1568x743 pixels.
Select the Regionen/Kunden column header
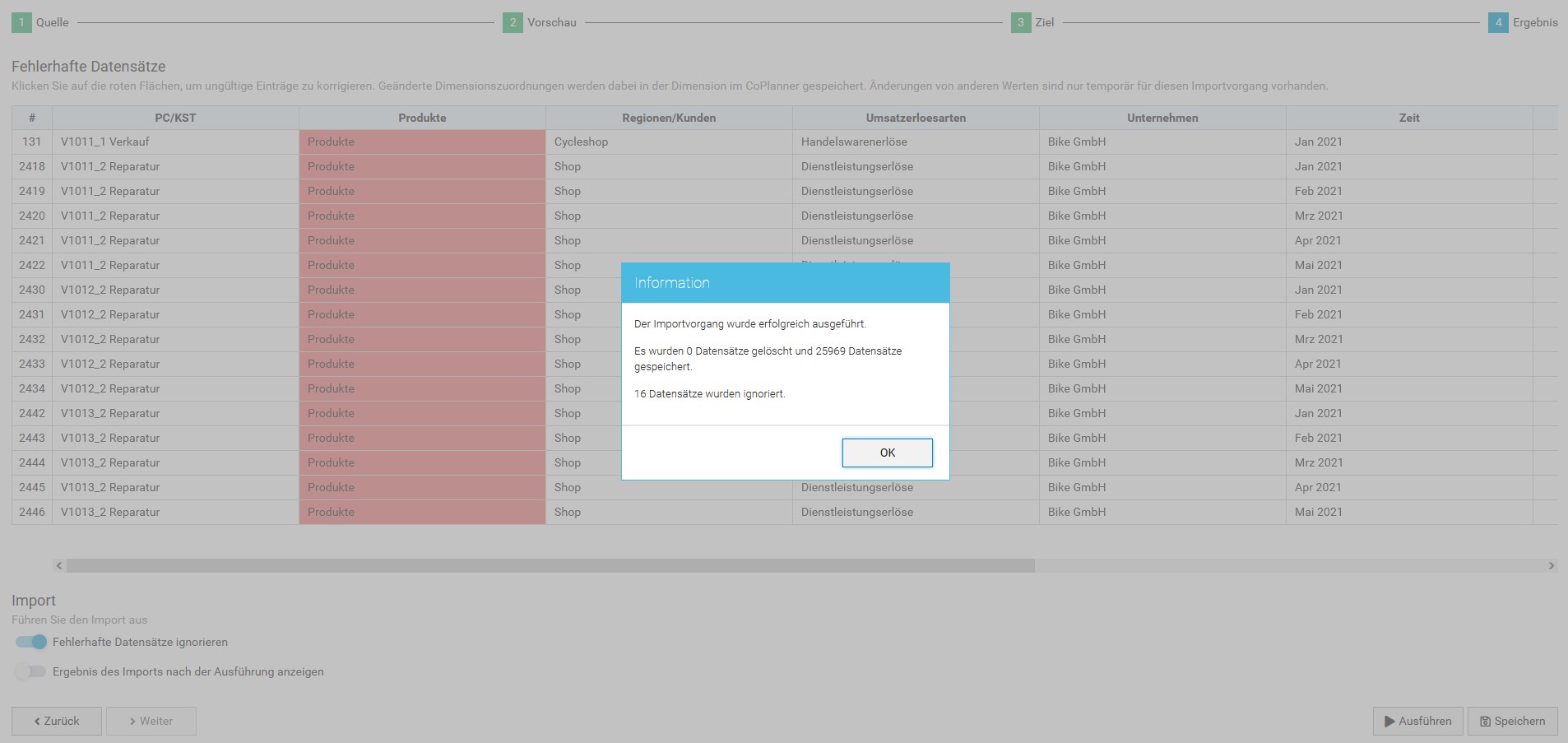(669, 118)
